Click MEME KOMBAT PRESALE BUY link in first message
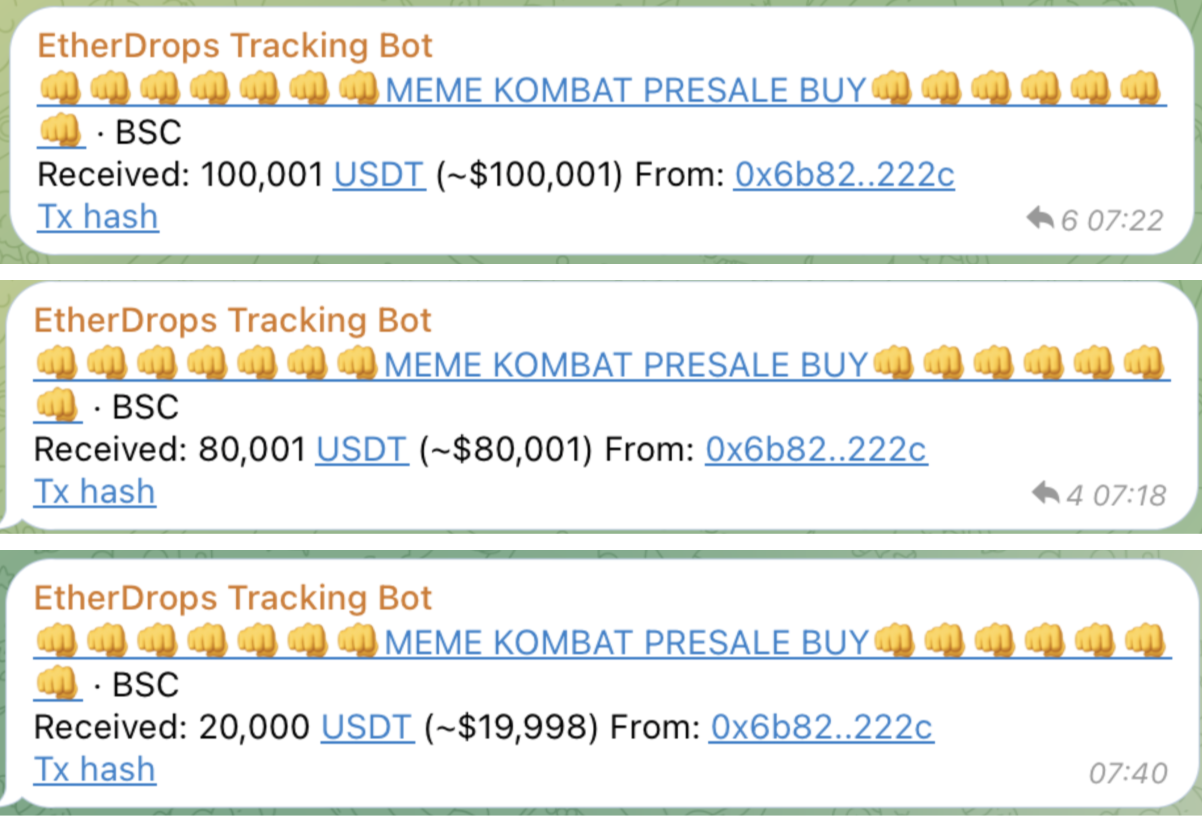Screen dimensions: 1202x818 (626, 90)
